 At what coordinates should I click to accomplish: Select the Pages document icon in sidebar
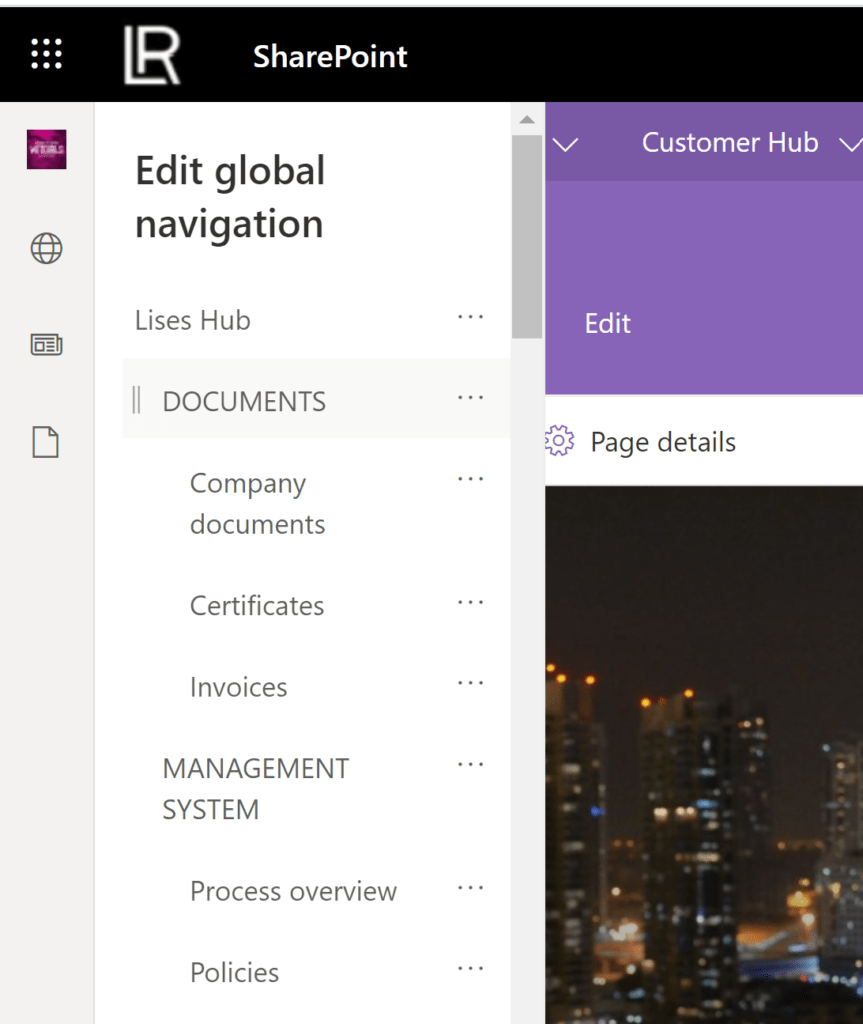click(45, 441)
